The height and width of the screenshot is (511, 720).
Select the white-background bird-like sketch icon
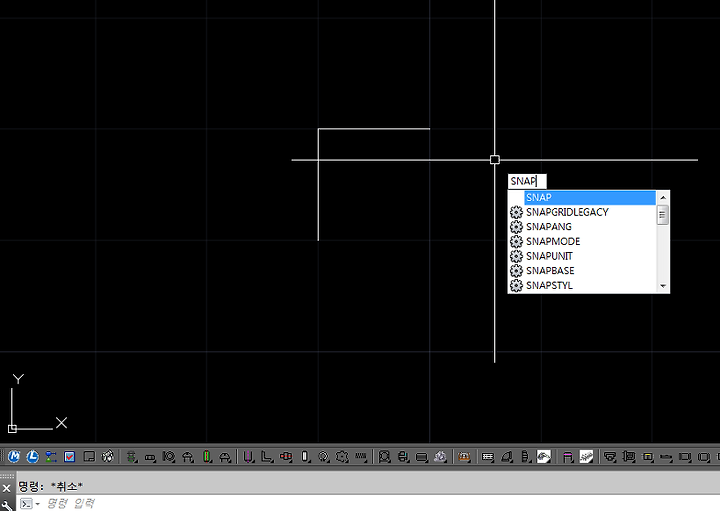point(544,456)
